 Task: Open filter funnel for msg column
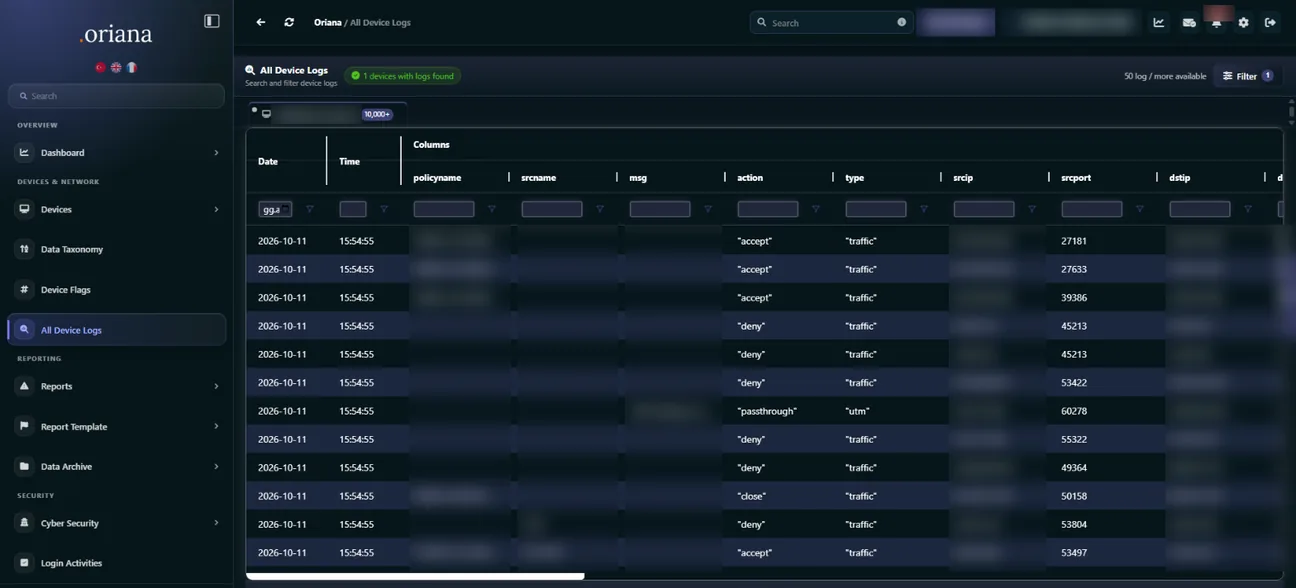click(x=708, y=209)
